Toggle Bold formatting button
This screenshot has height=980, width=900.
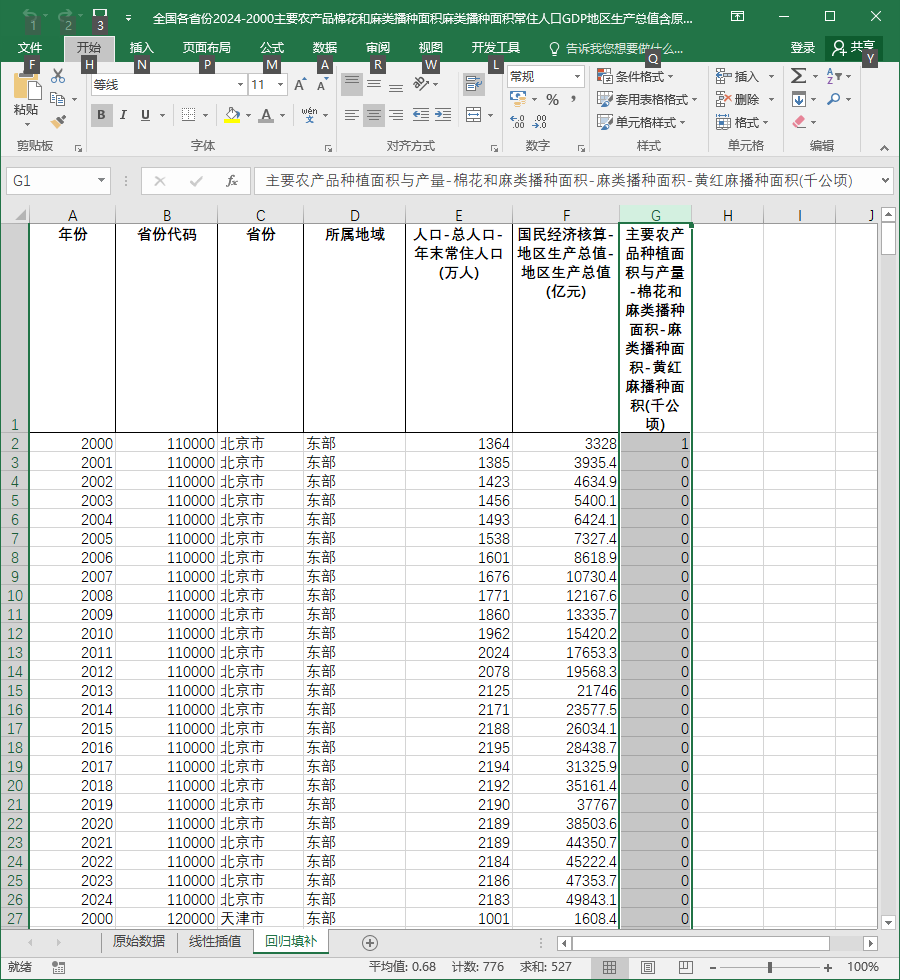pyautogui.click(x=101, y=115)
